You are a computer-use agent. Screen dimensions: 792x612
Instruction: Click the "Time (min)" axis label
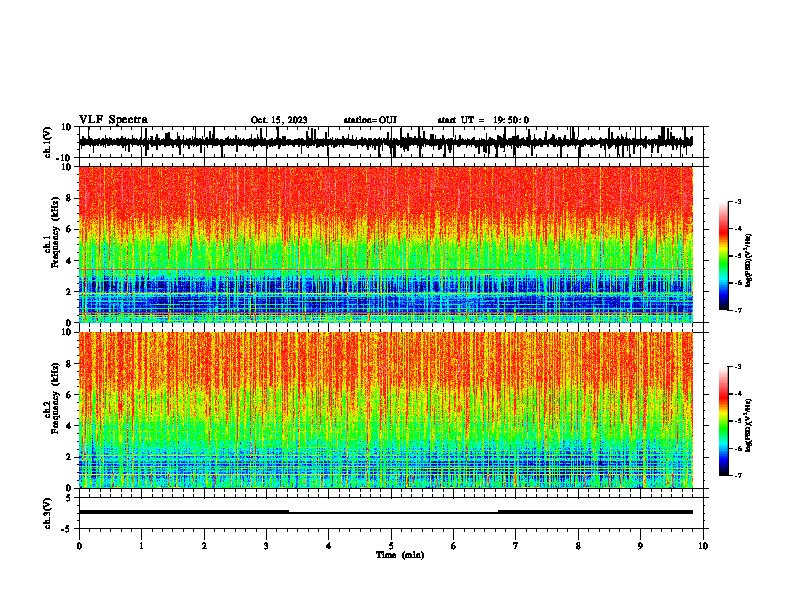(400, 555)
